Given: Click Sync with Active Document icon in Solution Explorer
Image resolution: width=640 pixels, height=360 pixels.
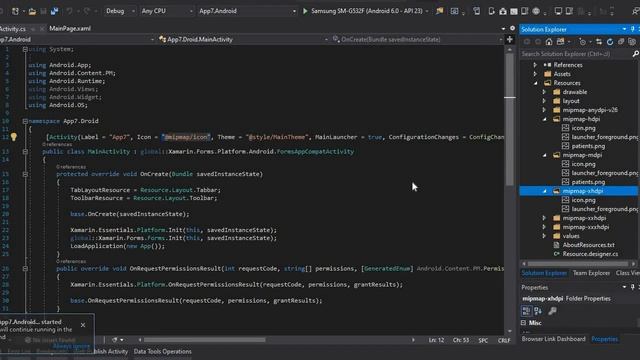Looking at the screenshot, I should (x=599, y=42).
